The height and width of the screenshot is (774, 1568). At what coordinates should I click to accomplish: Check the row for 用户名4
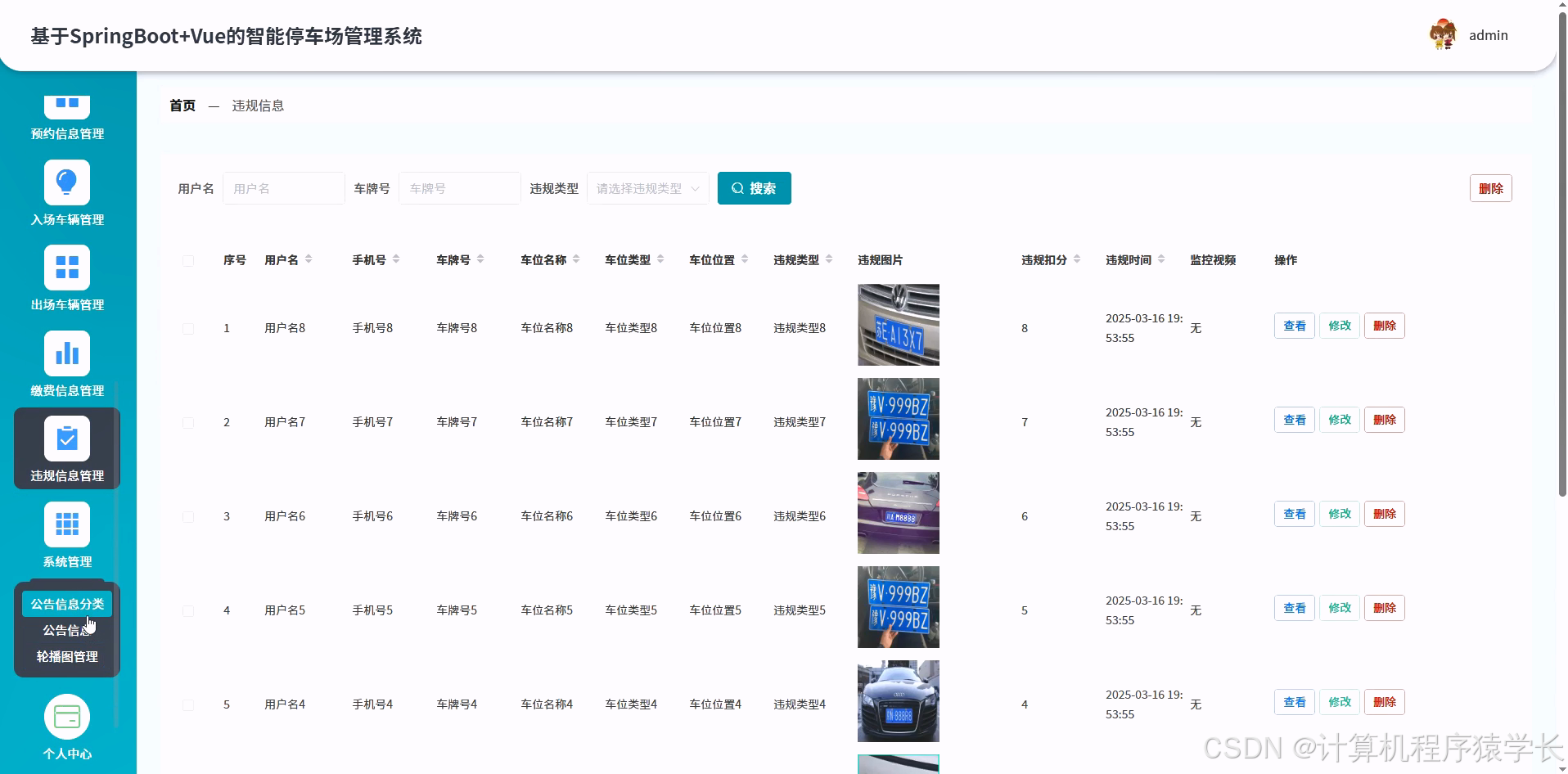[188, 705]
